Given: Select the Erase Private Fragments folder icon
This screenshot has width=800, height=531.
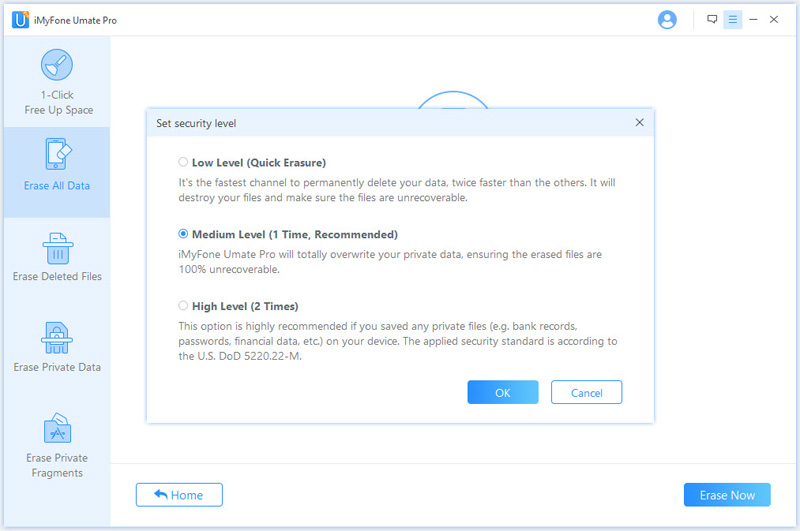Looking at the screenshot, I should pos(57,428).
